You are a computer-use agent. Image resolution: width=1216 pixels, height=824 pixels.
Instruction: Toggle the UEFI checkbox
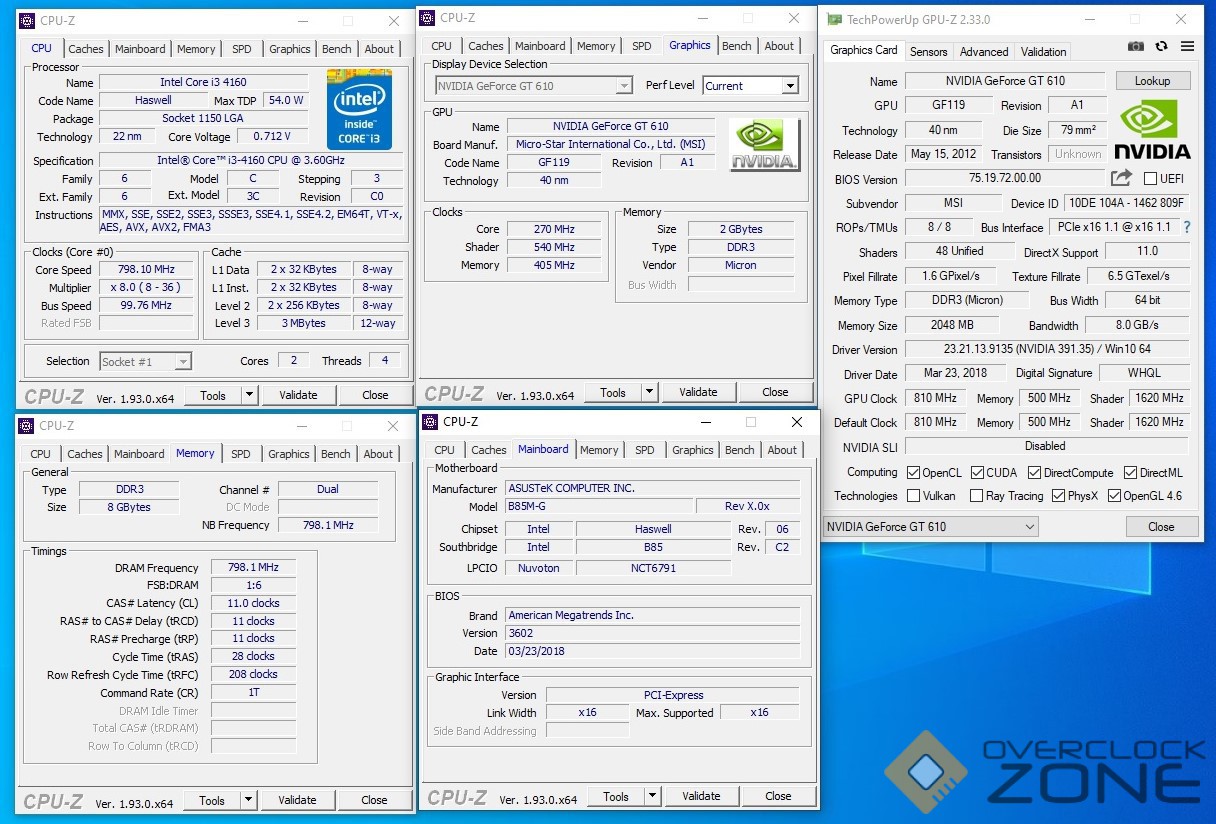pyautogui.click(x=1150, y=179)
